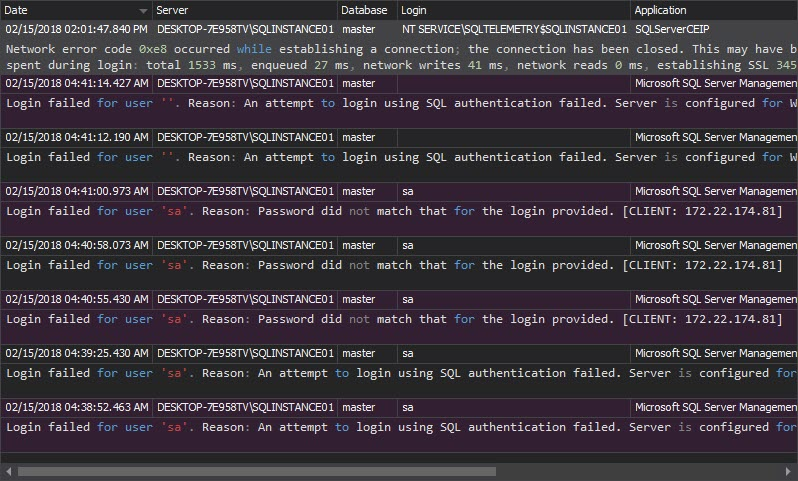Click password mismatch message under 04:40:55.430 AM
798x481 pixels.
(x=394, y=319)
